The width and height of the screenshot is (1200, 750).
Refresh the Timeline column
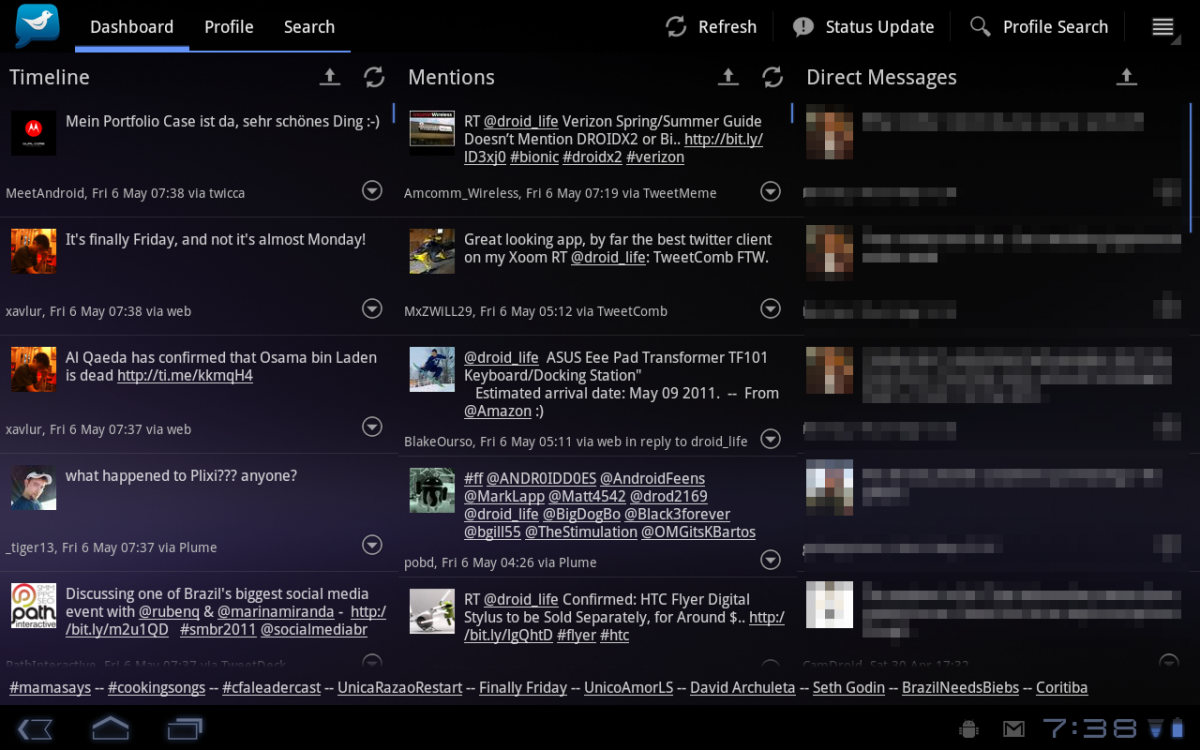click(374, 77)
